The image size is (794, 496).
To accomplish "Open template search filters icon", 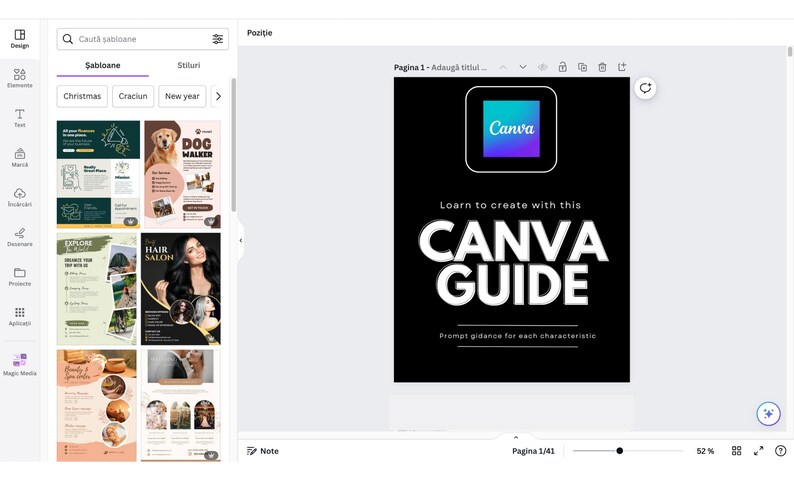I will click(218, 39).
